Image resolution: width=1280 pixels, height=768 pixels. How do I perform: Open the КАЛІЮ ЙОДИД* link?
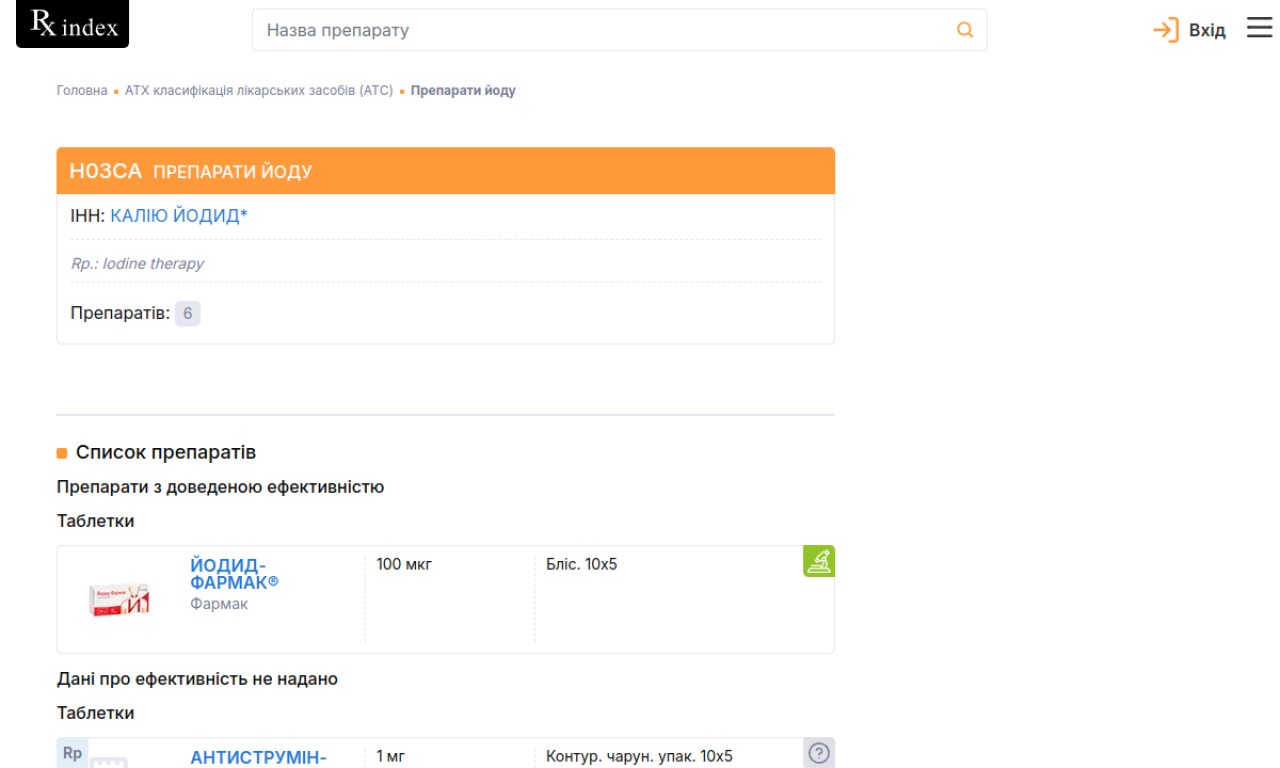pos(179,215)
